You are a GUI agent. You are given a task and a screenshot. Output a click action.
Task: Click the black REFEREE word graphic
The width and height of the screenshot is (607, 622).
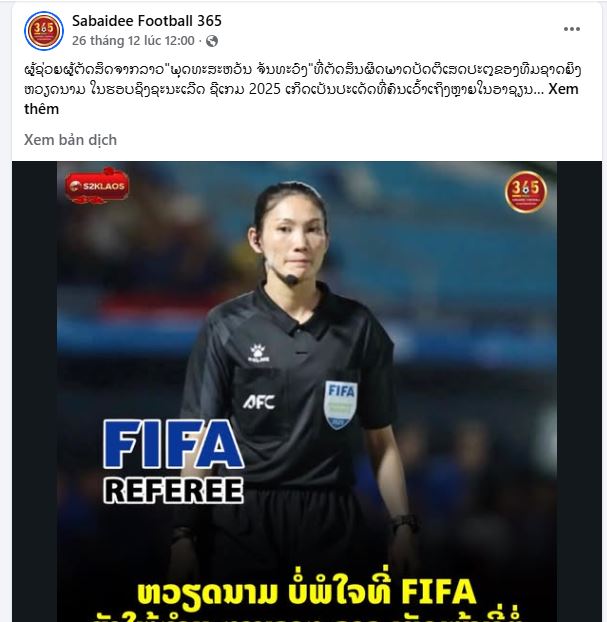[x=173, y=490]
